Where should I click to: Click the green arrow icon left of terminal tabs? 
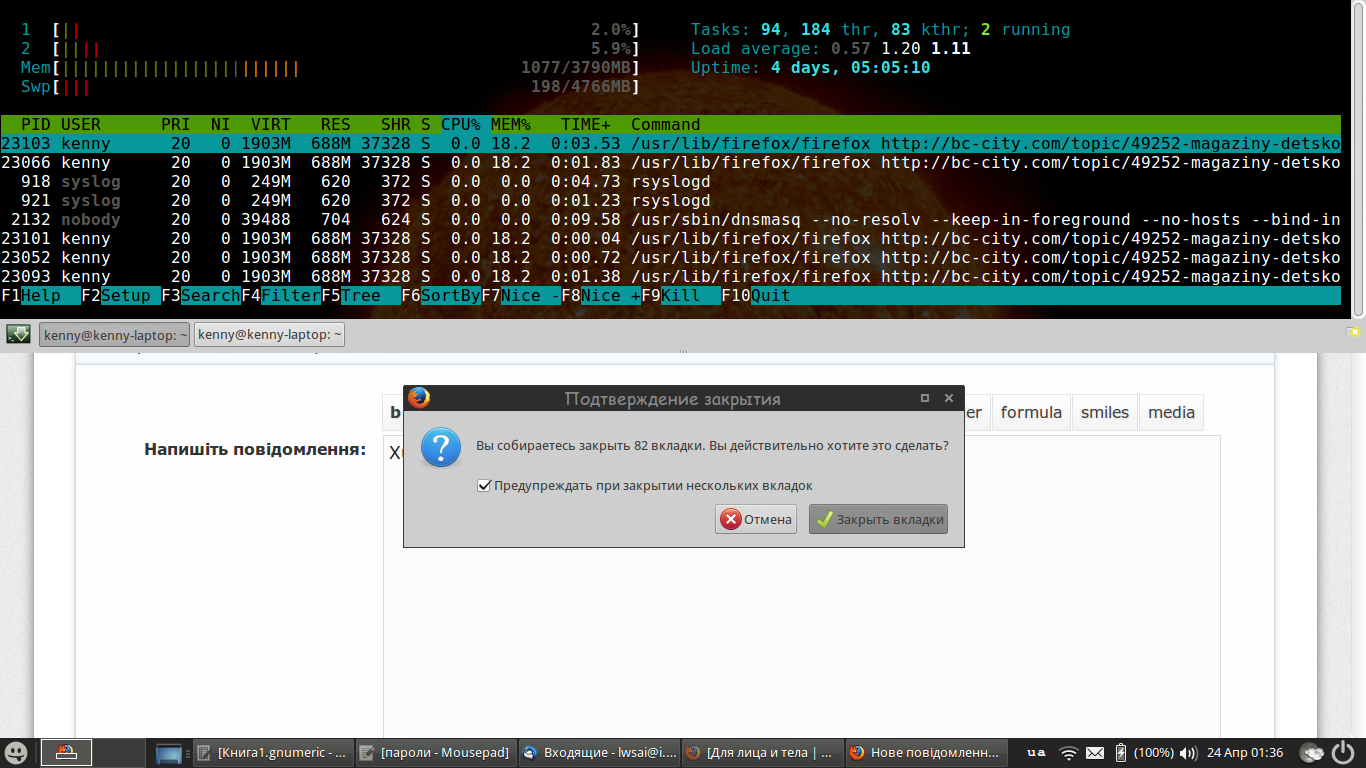[18, 334]
